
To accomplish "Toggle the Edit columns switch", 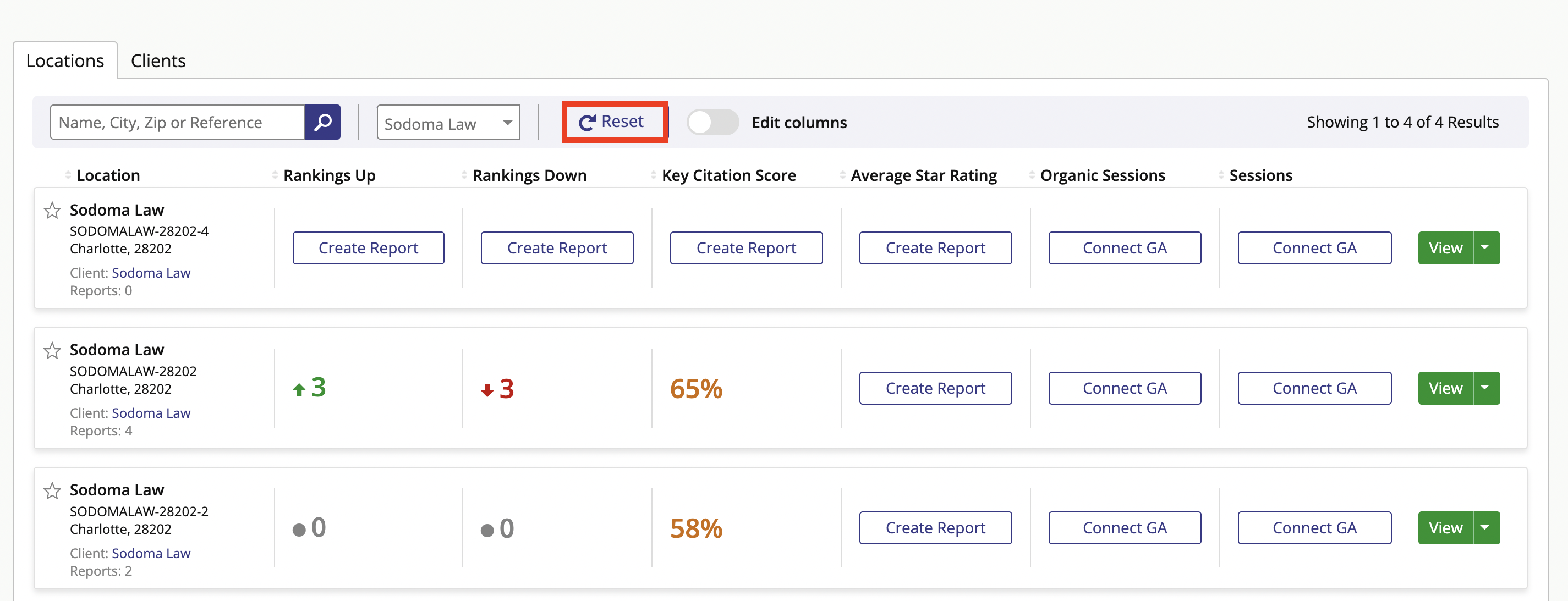I will point(713,122).
